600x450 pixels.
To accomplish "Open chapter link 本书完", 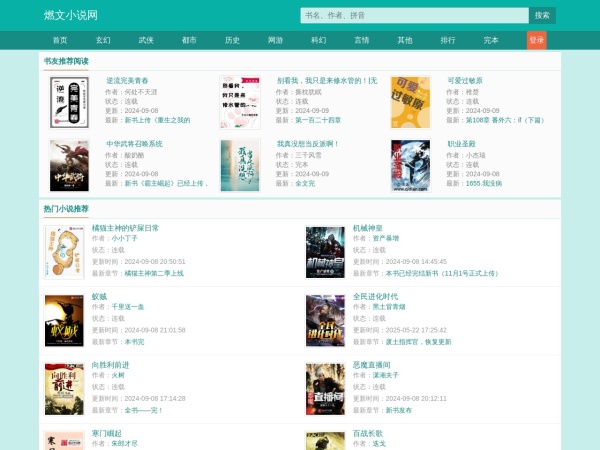I will pyautogui.click(x=134, y=342).
